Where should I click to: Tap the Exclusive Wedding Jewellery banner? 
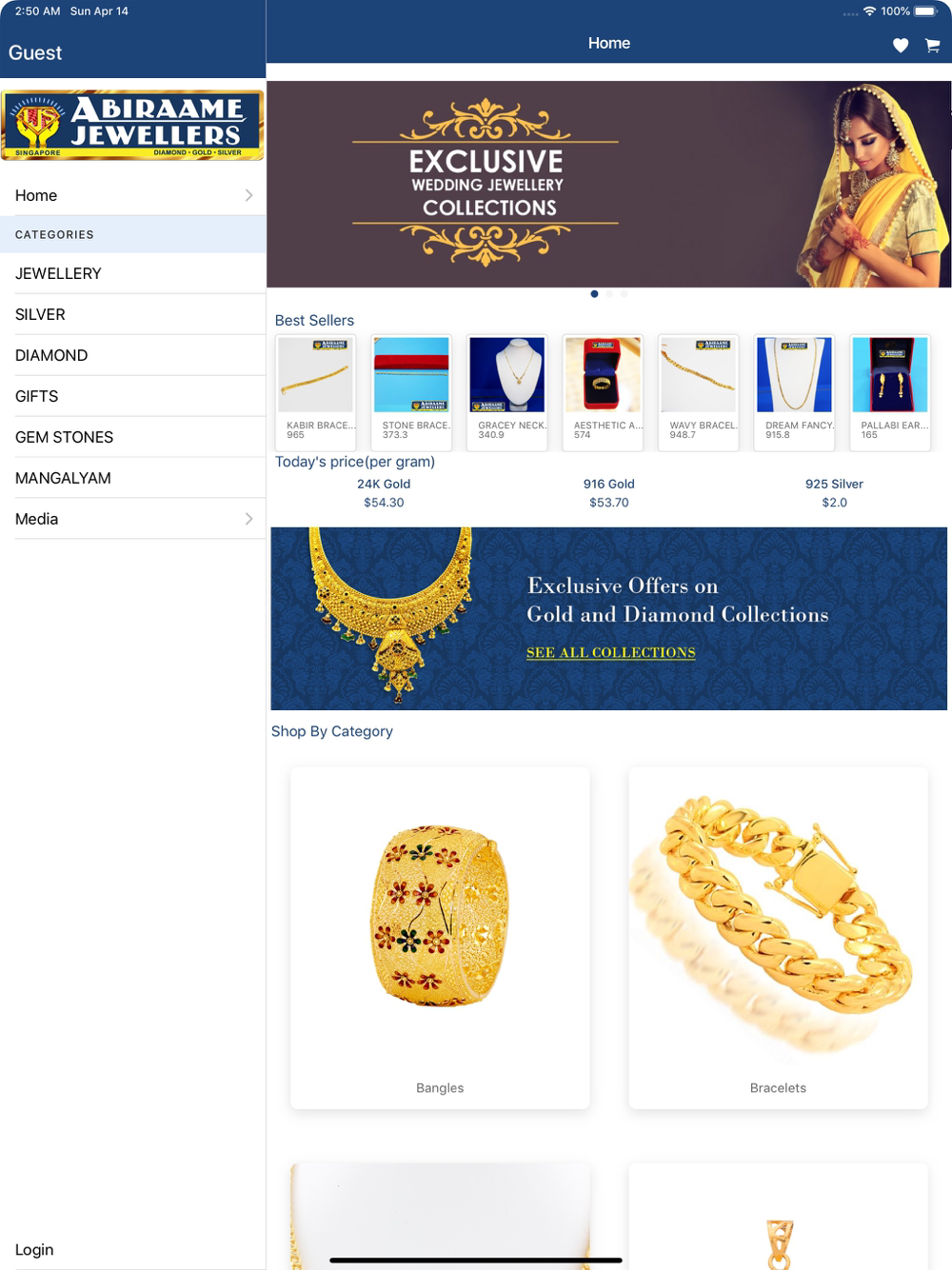pyautogui.click(x=609, y=184)
